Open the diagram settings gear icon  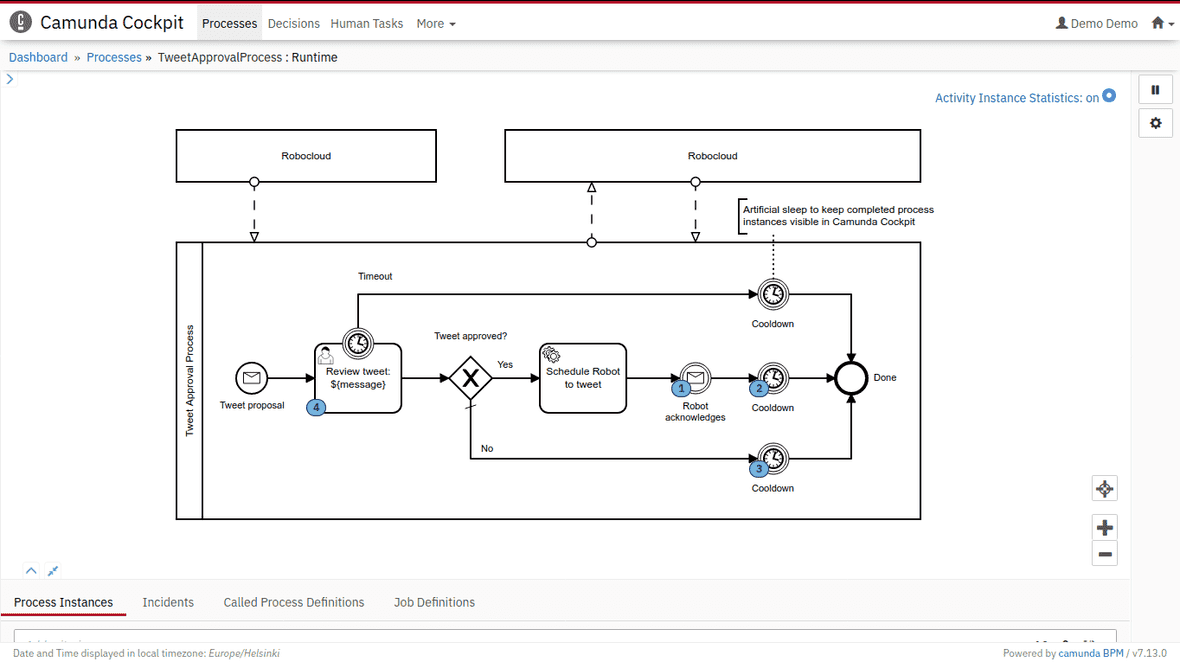coord(1155,122)
